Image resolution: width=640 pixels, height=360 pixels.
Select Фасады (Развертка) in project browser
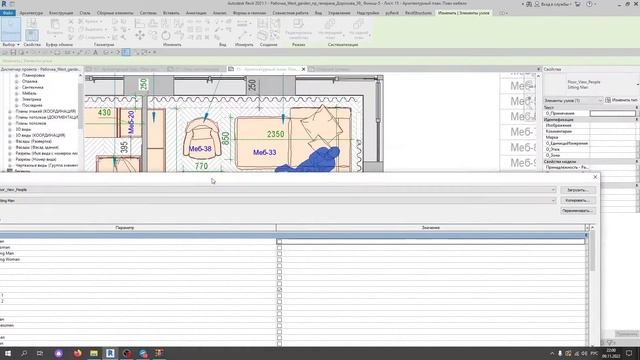click(x=33, y=141)
